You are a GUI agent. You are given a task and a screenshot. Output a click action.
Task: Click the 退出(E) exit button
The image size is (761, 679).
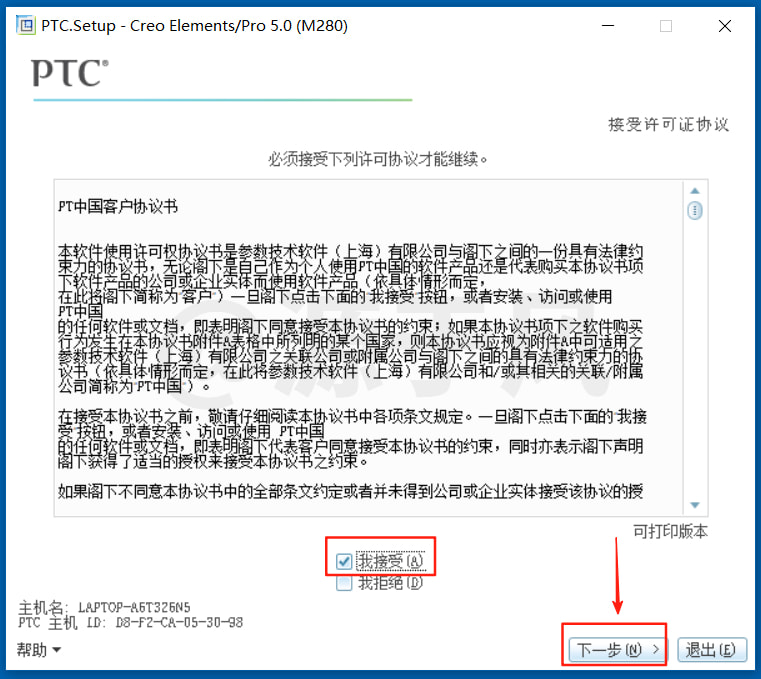711,649
